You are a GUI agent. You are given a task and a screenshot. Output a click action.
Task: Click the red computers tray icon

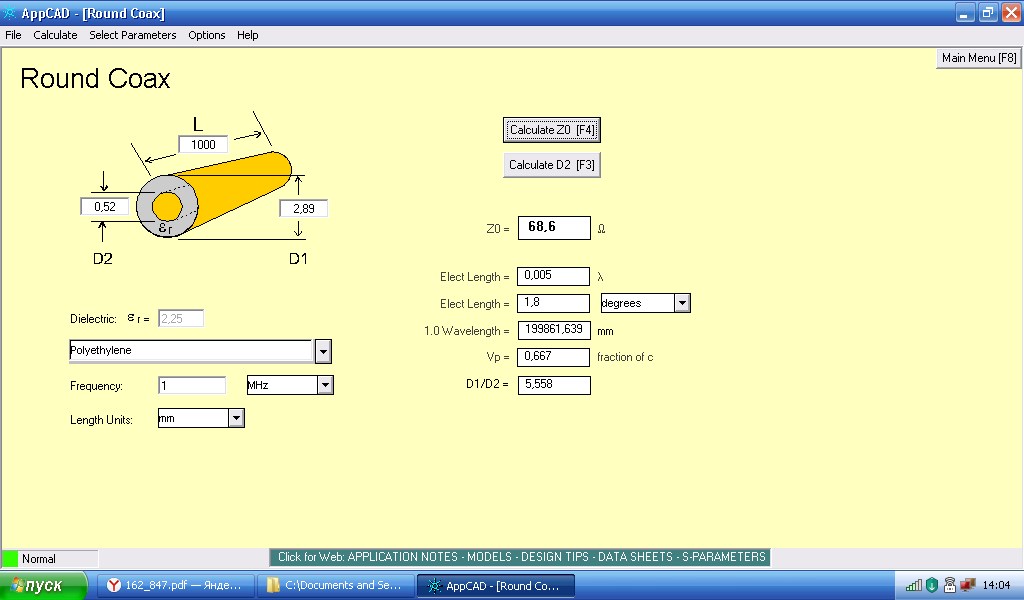967,585
